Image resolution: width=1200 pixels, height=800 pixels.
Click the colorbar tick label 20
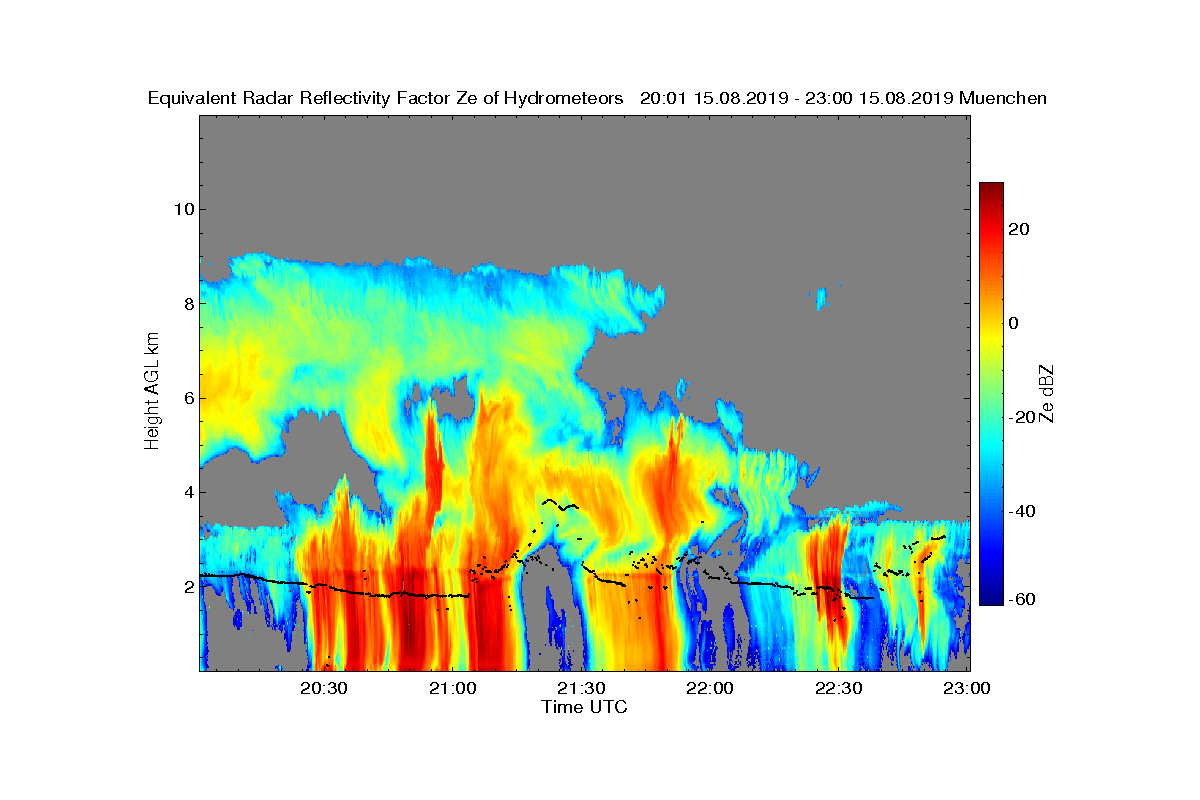point(1020,229)
